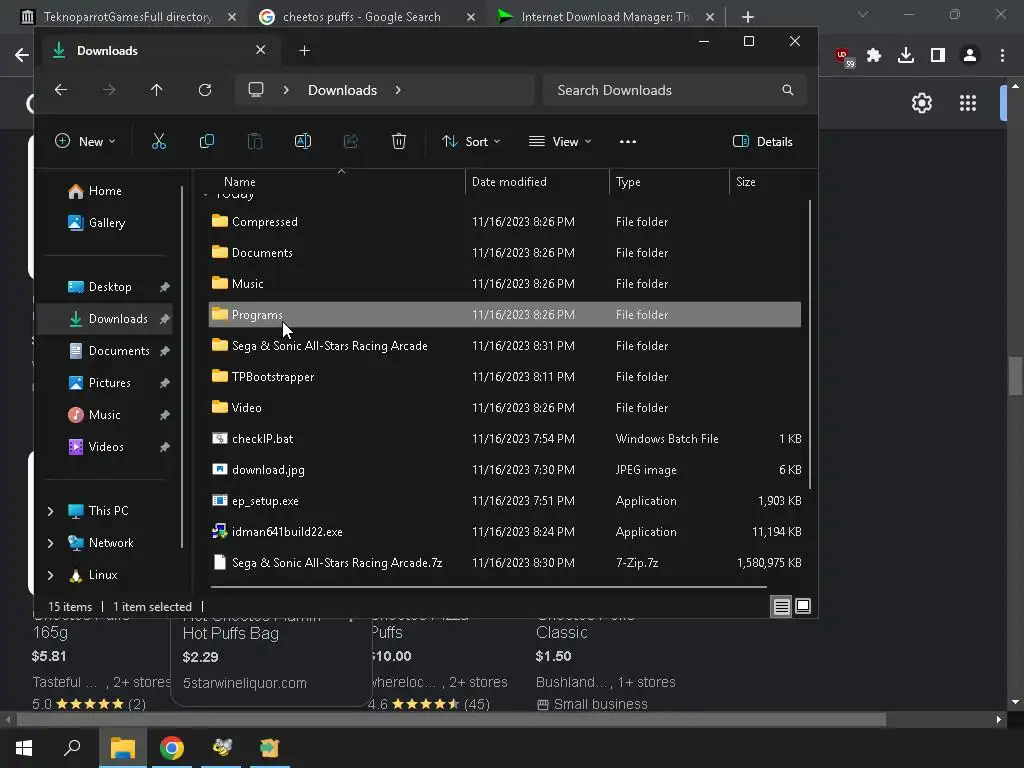
Task: Open the Google apps grid icon
Action: click(x=968, y=103)
